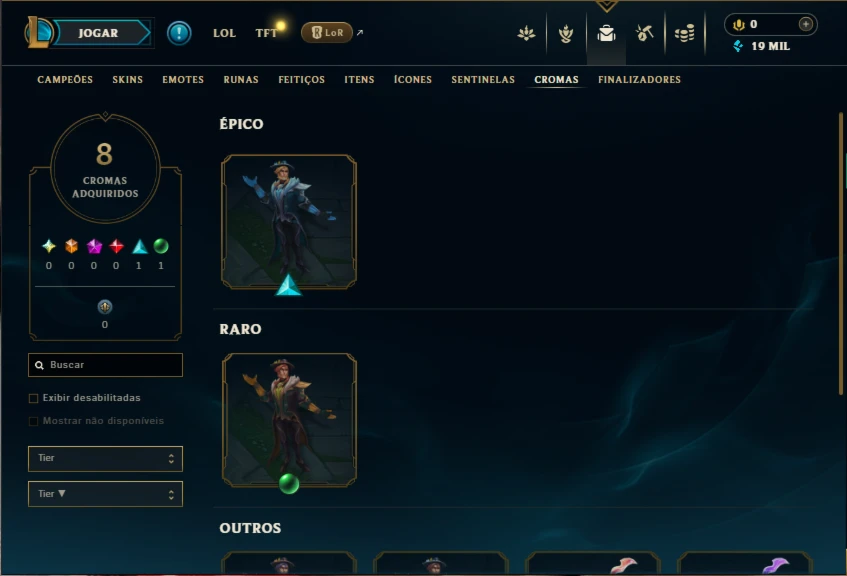The height and width of the screenshot is (576, 847).
Task: Open the Collection briefcase icon
Action: point(606,34)
